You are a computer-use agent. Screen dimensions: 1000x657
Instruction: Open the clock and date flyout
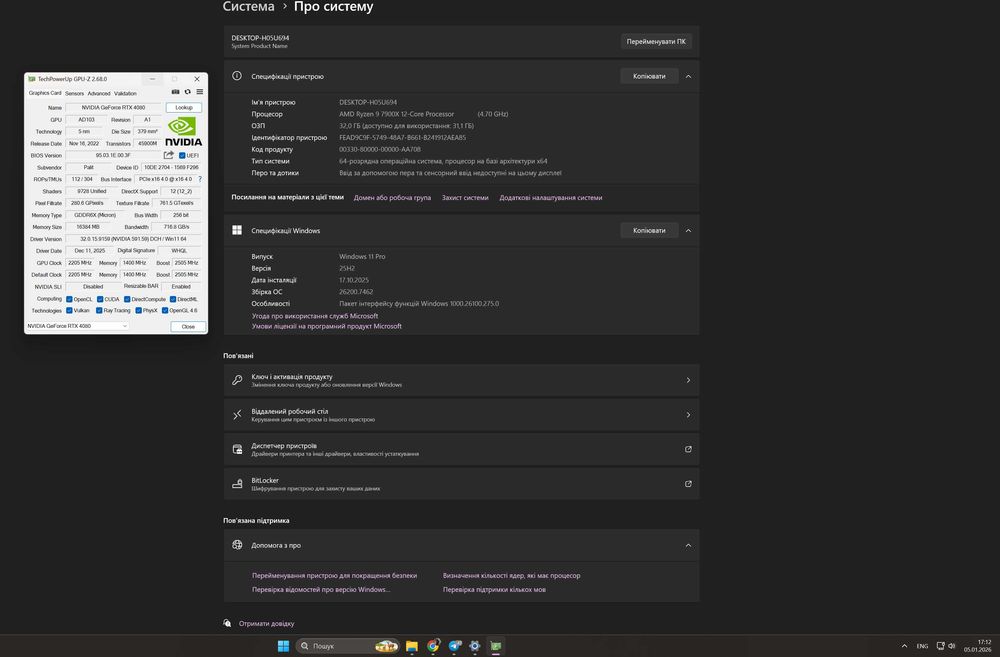tap(978, 646)
